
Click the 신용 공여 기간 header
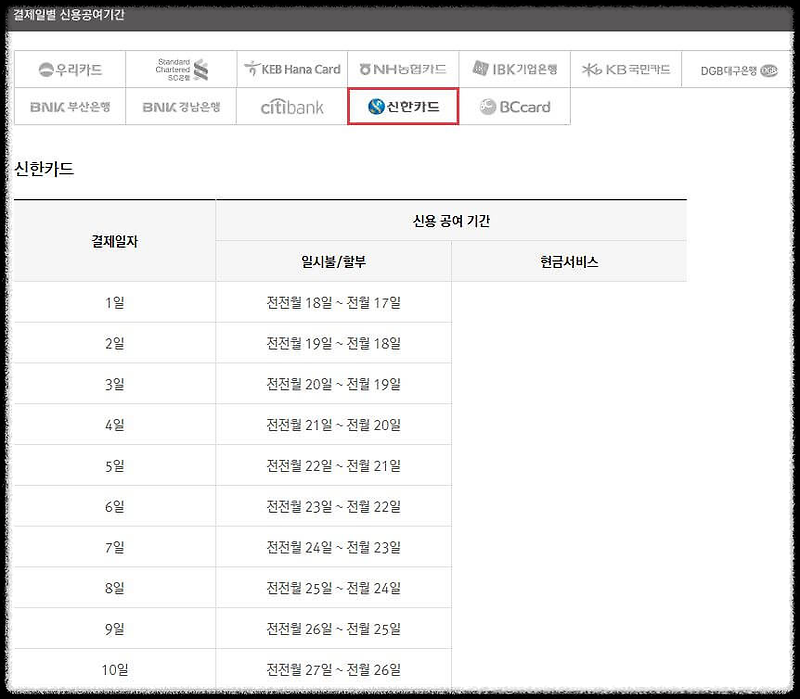[x=451, y=220]
